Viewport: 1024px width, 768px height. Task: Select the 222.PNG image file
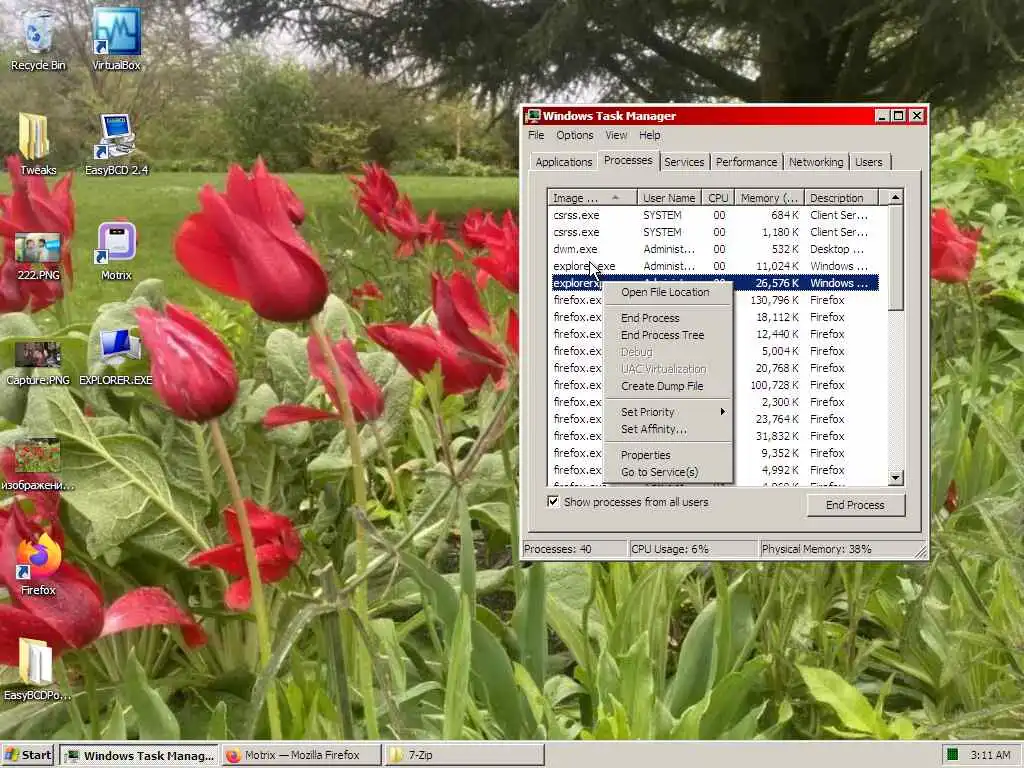pyautogui.click(x=38, y=256)
